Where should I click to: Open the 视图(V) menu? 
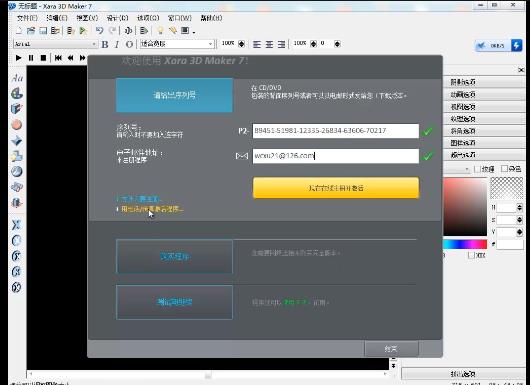(87, 18)
